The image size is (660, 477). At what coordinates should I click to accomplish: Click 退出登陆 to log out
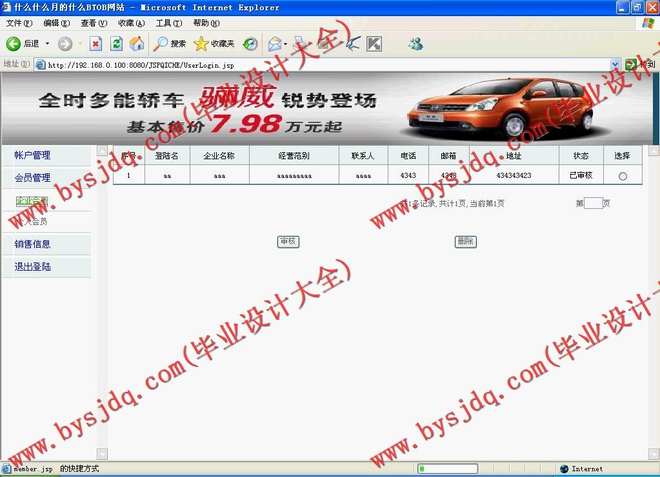32,267
